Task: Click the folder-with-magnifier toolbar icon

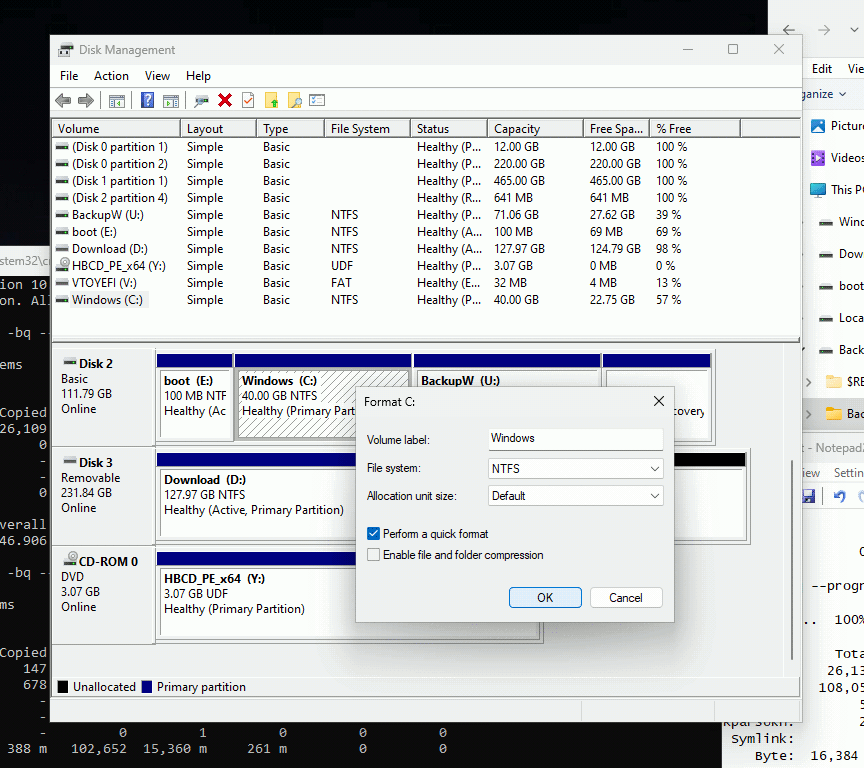Action: 295,100
